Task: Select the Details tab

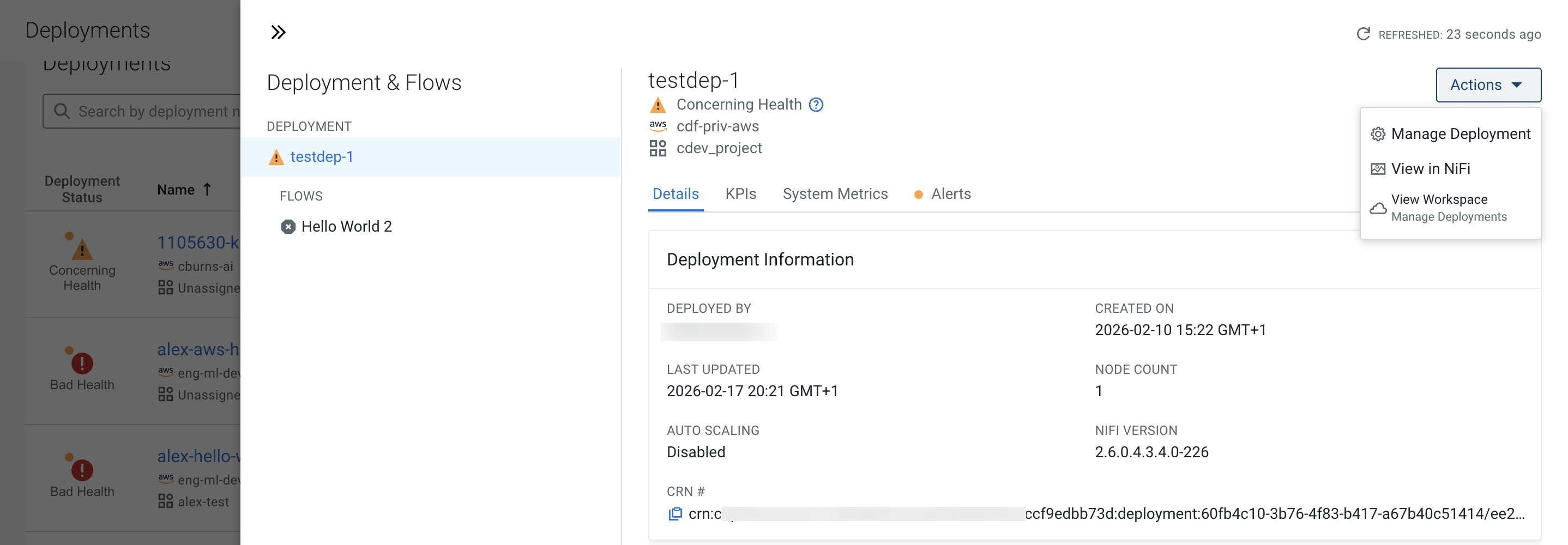Action: pyautogui.click(x=675, y=194)
